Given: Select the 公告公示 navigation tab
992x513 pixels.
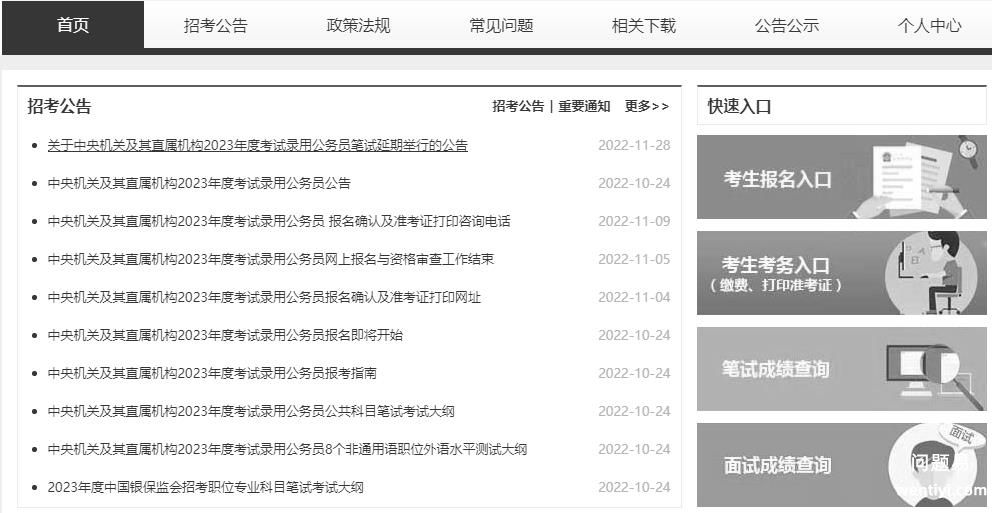Looking at the screenshot, I should coord(786,26).
